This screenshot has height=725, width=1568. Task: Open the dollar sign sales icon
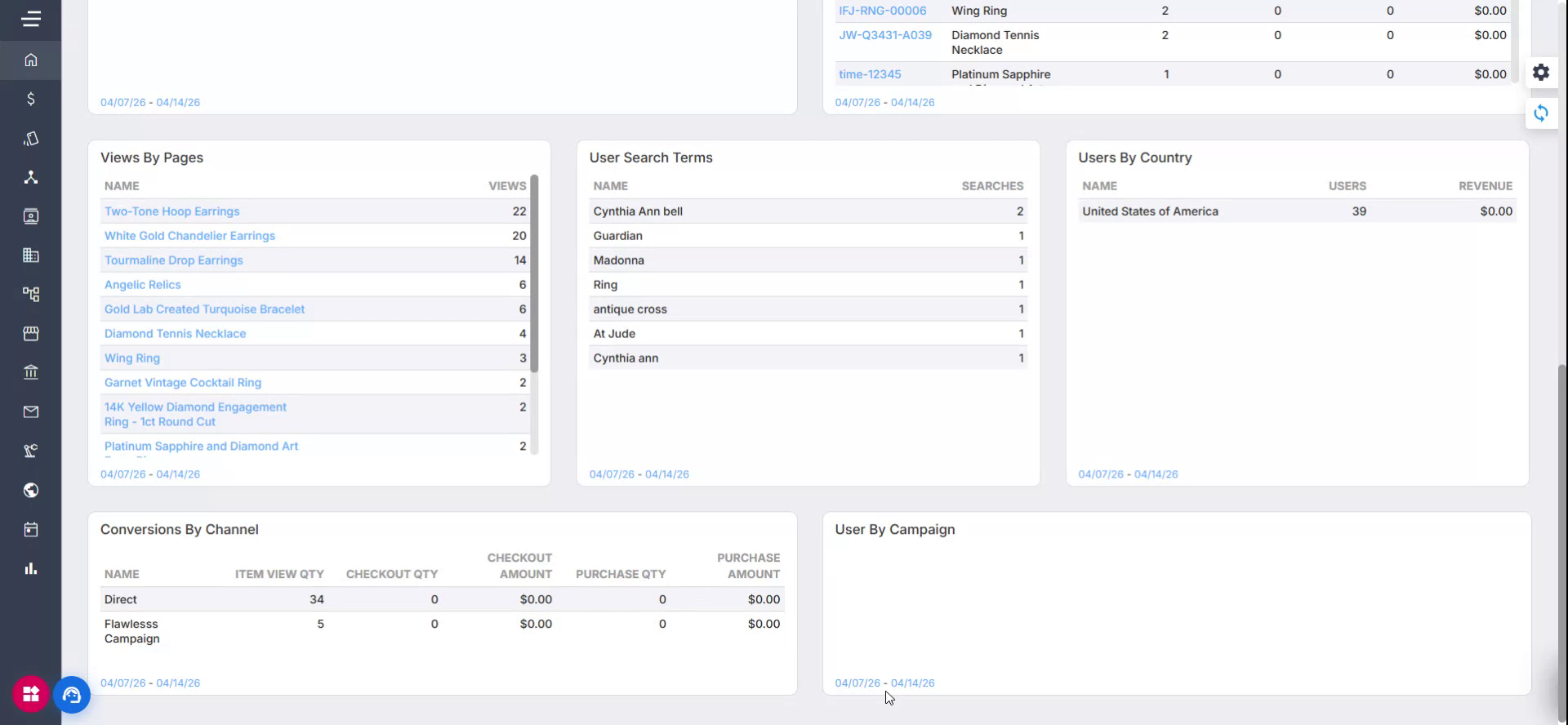(31, 99)
